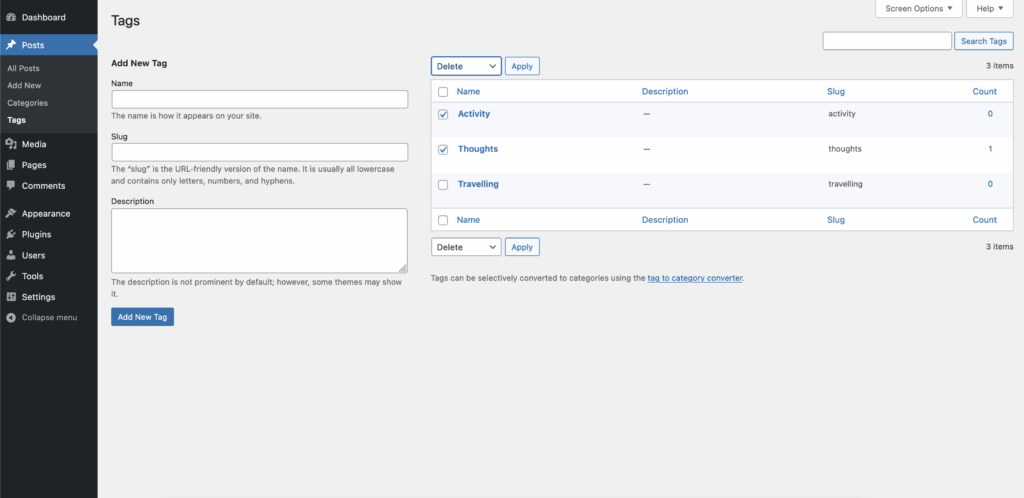Image resolution: width=1024 pixels, height=498 pixels.
Task: Open Tags submenu item
Action: tap(16, 120)
